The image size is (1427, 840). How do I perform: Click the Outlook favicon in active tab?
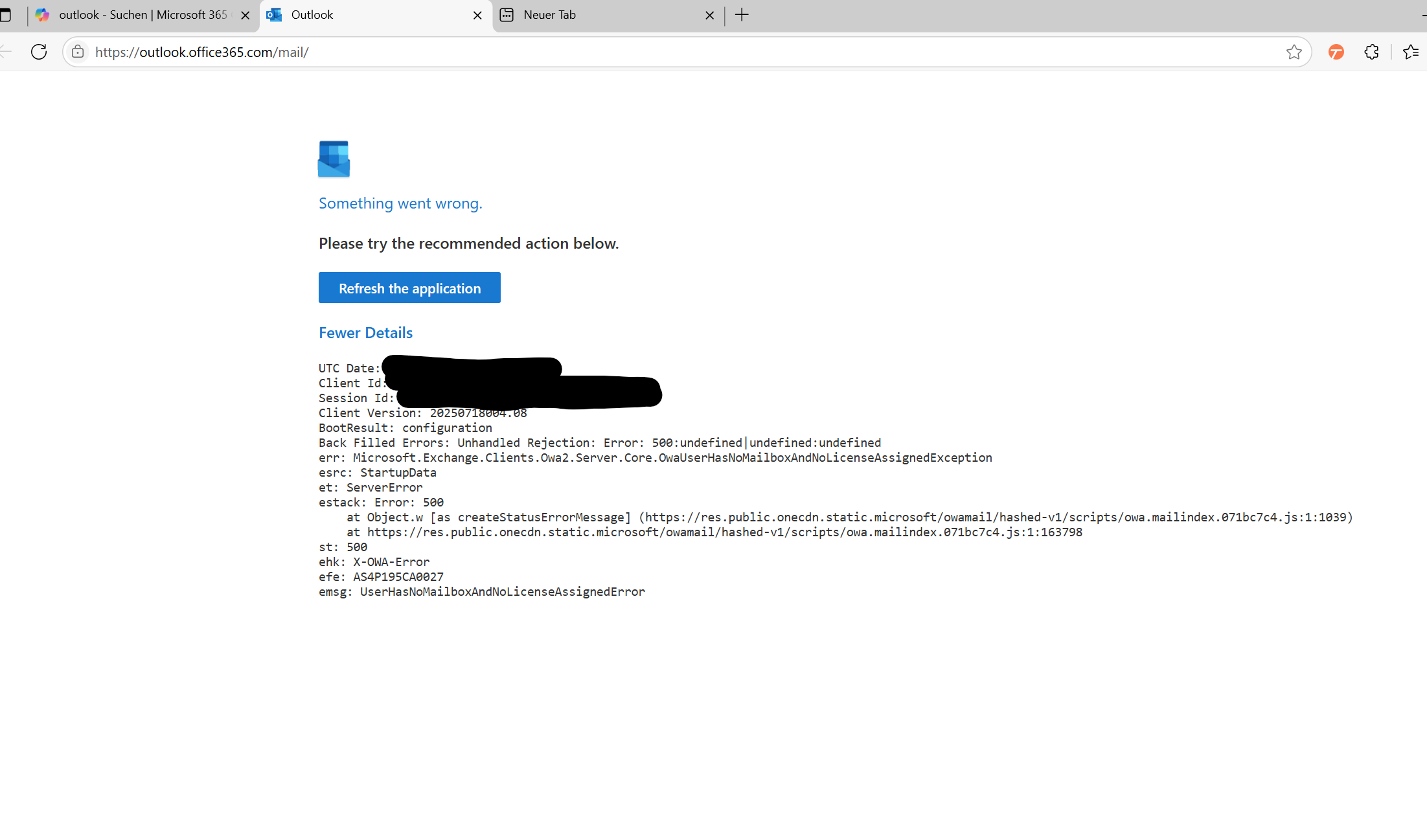(274, 15)
